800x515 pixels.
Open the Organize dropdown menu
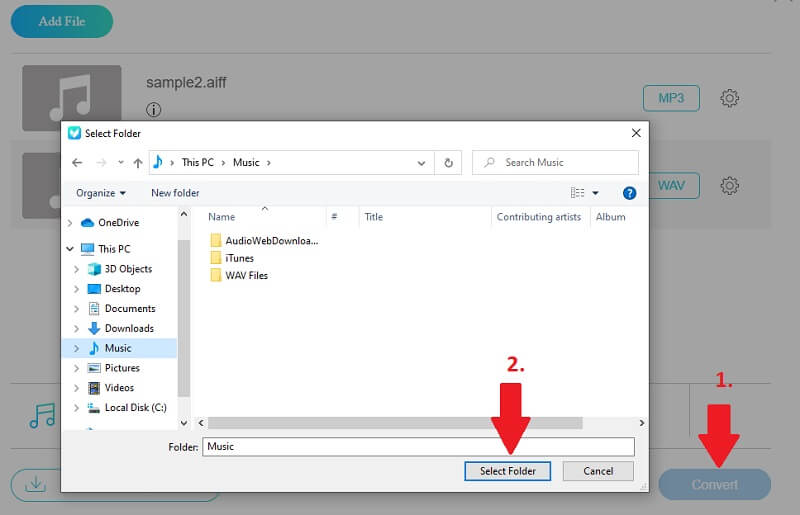coord(101,193)
